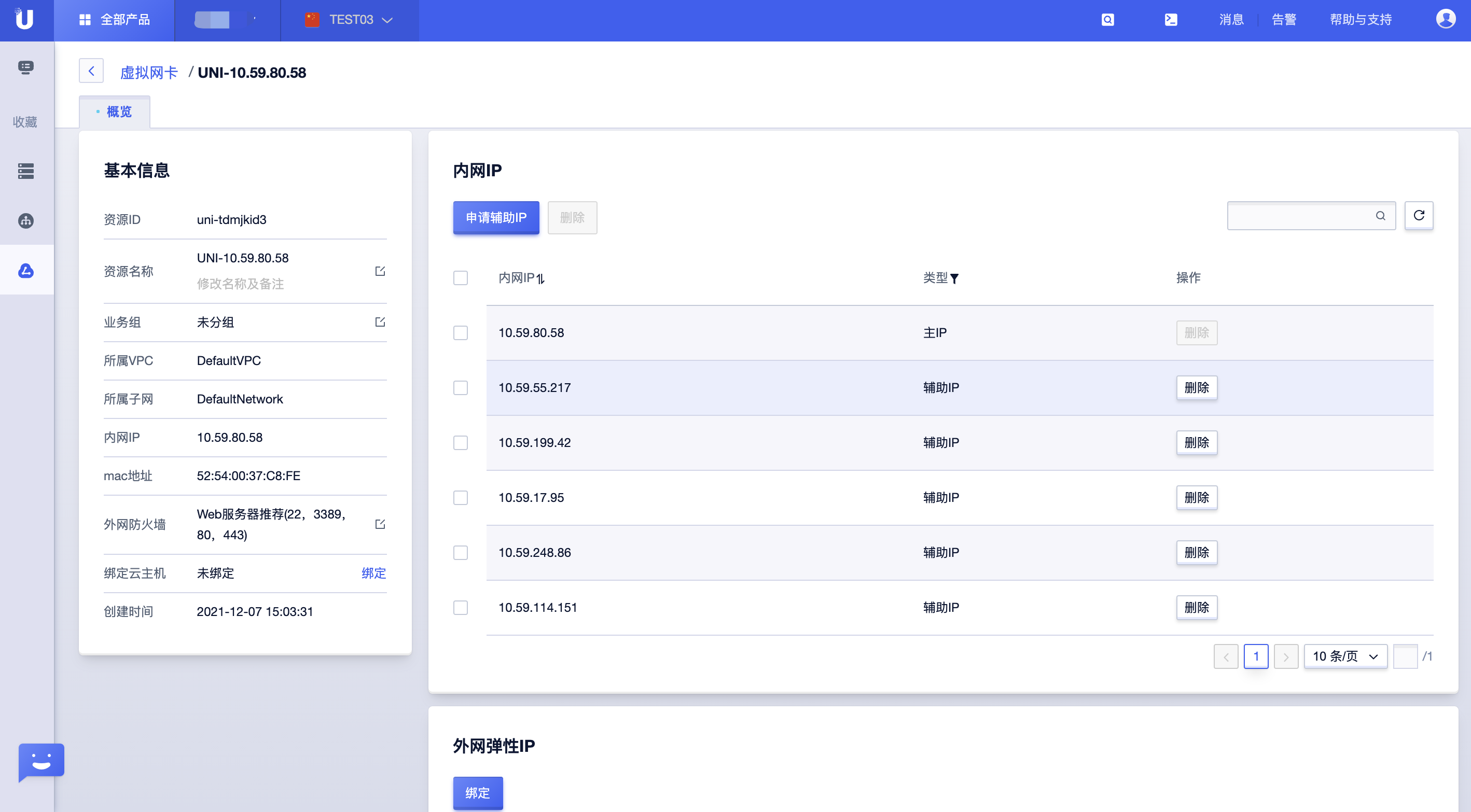
Task: Check the row for 10.59.199.42
Action: tap(460, 442)
